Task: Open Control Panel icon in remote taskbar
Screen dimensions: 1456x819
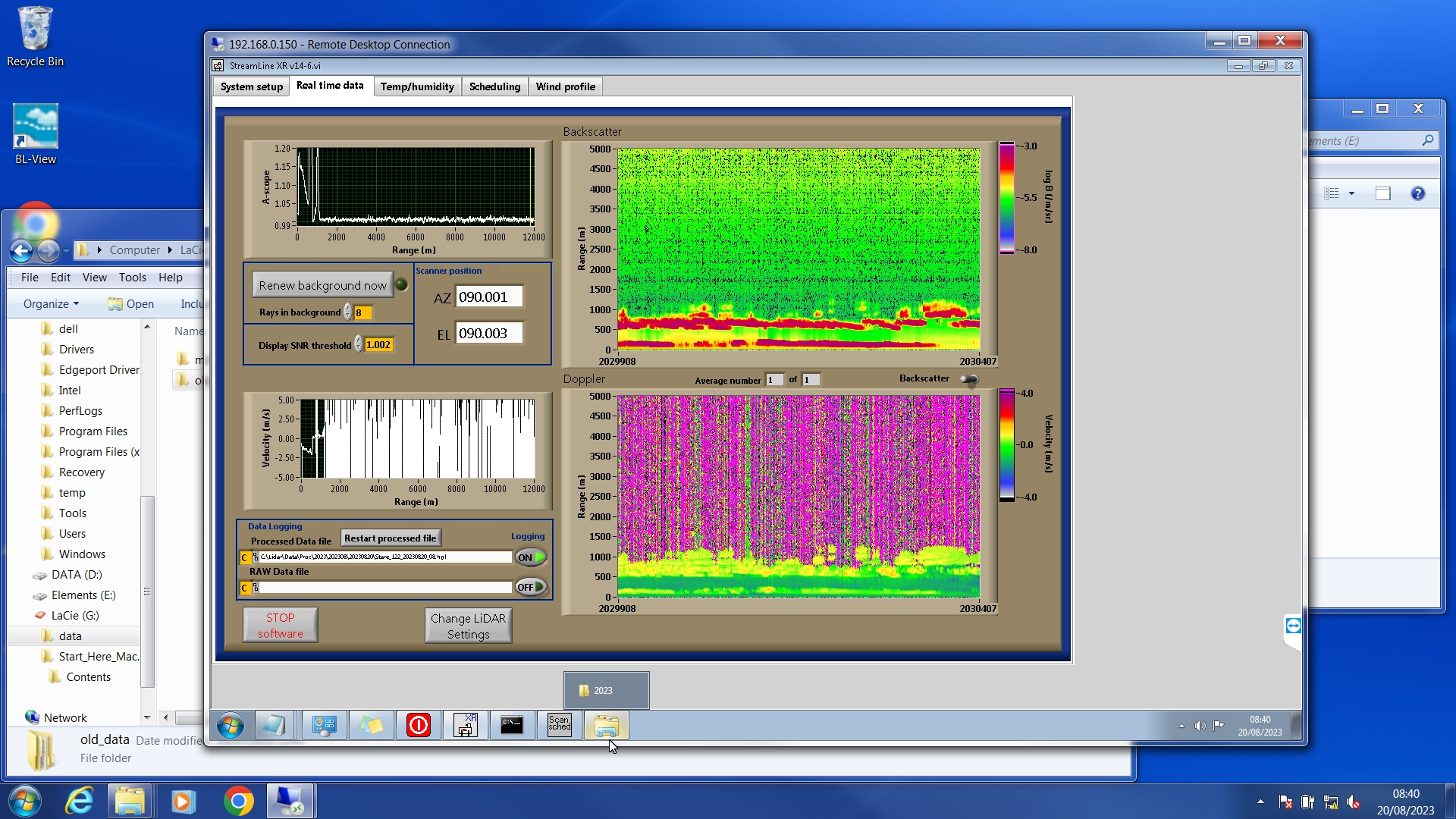Action: (324, 726)
